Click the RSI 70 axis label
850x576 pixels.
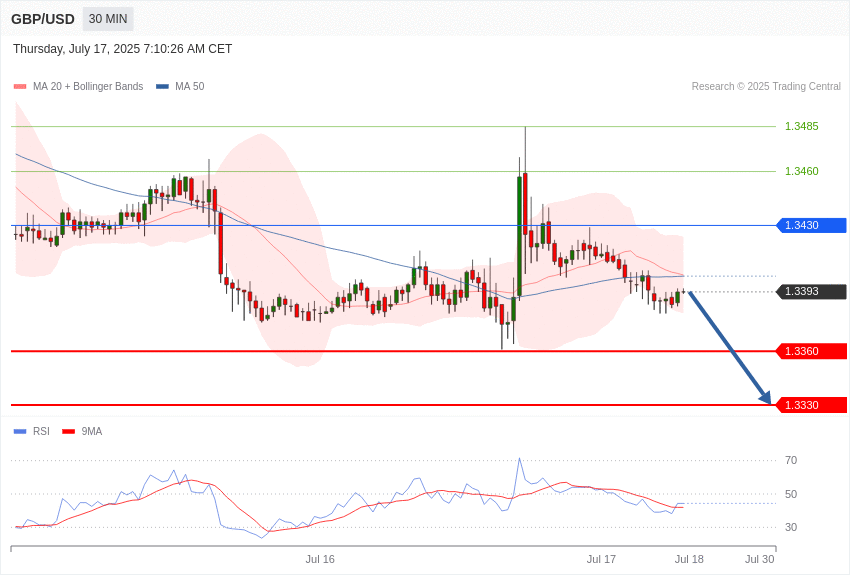[x=791, y=461]
